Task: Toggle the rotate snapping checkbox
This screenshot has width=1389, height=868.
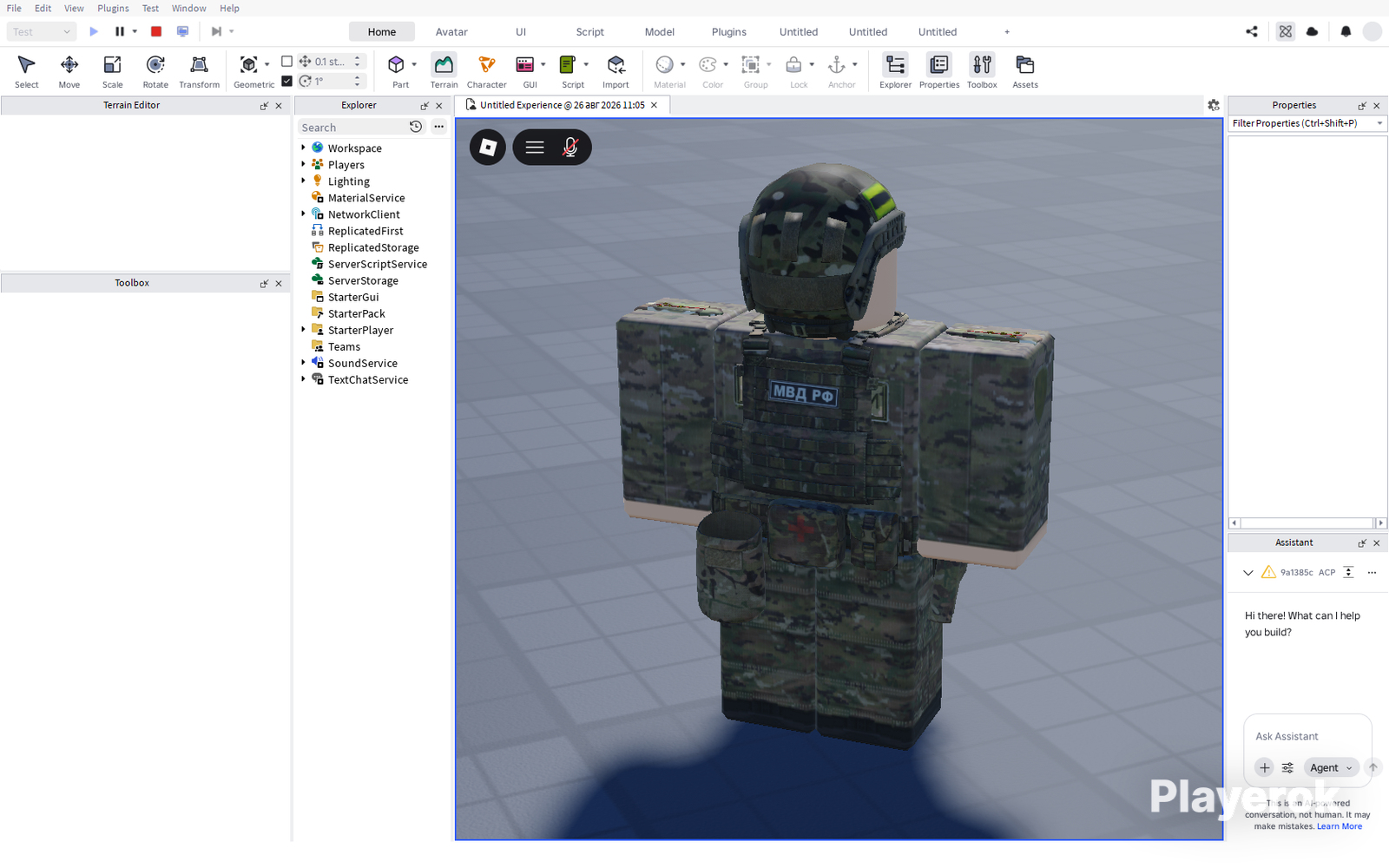Action: 287,81
